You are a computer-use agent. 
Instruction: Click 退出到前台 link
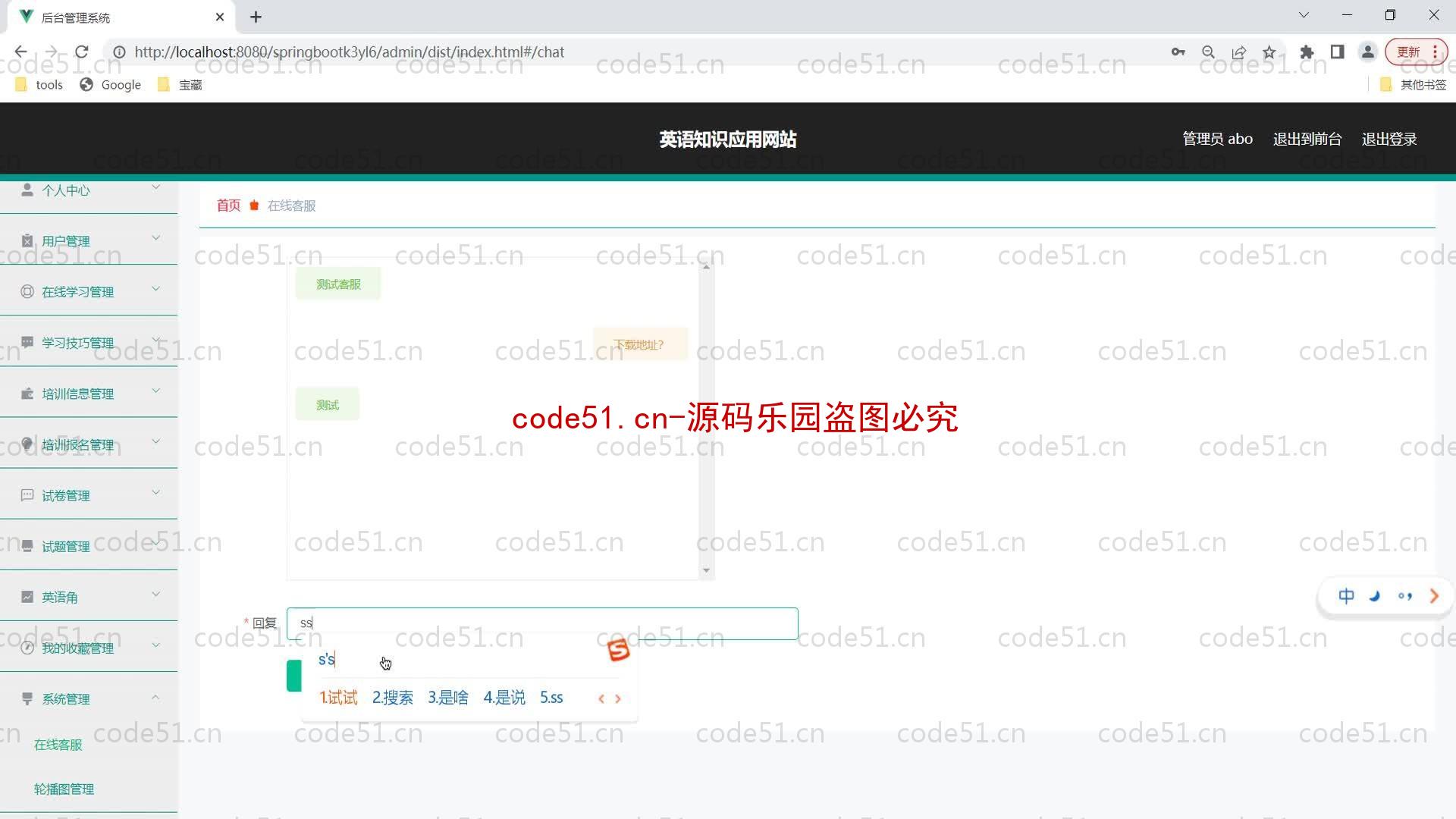[1307, 139]
